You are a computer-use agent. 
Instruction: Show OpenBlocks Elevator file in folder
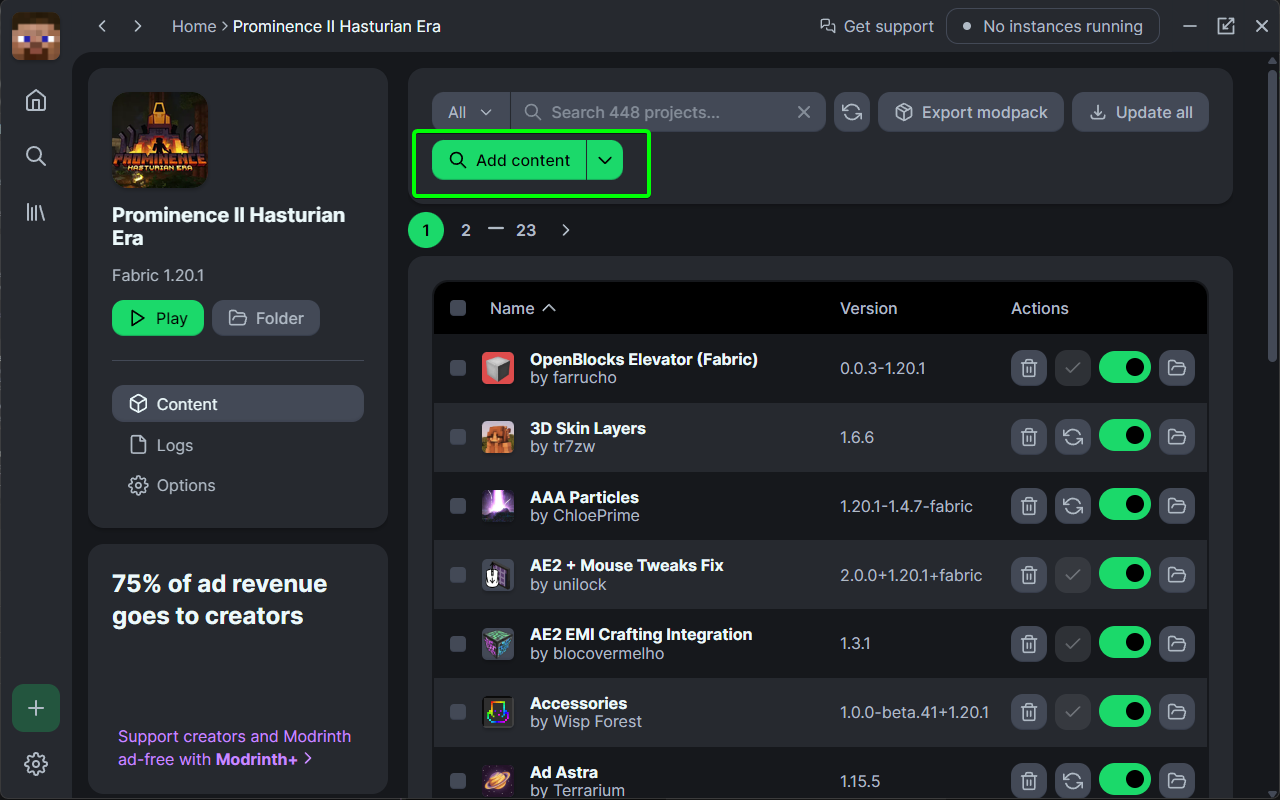[1177, 368]
